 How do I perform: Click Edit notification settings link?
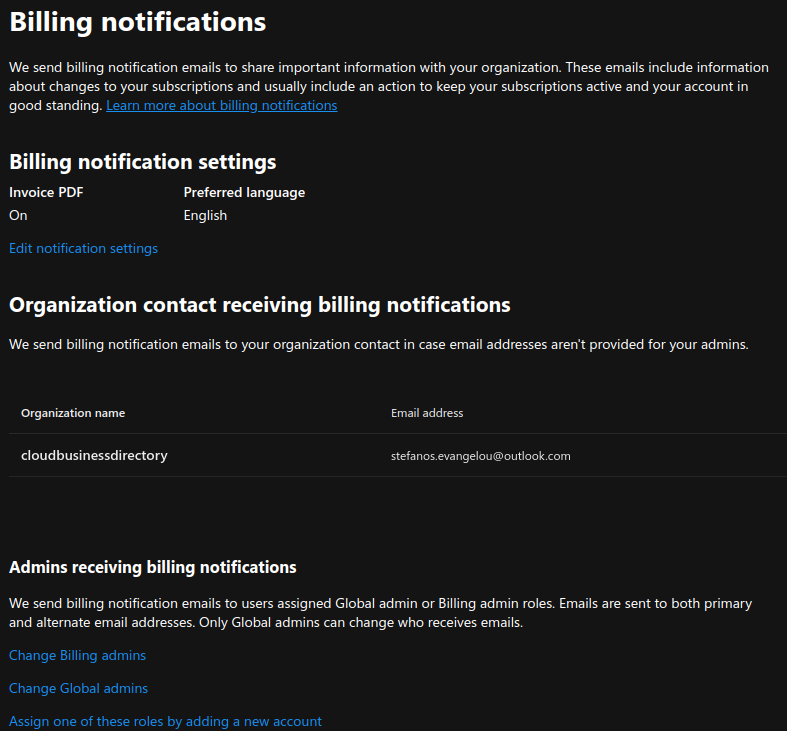[83, 249]
